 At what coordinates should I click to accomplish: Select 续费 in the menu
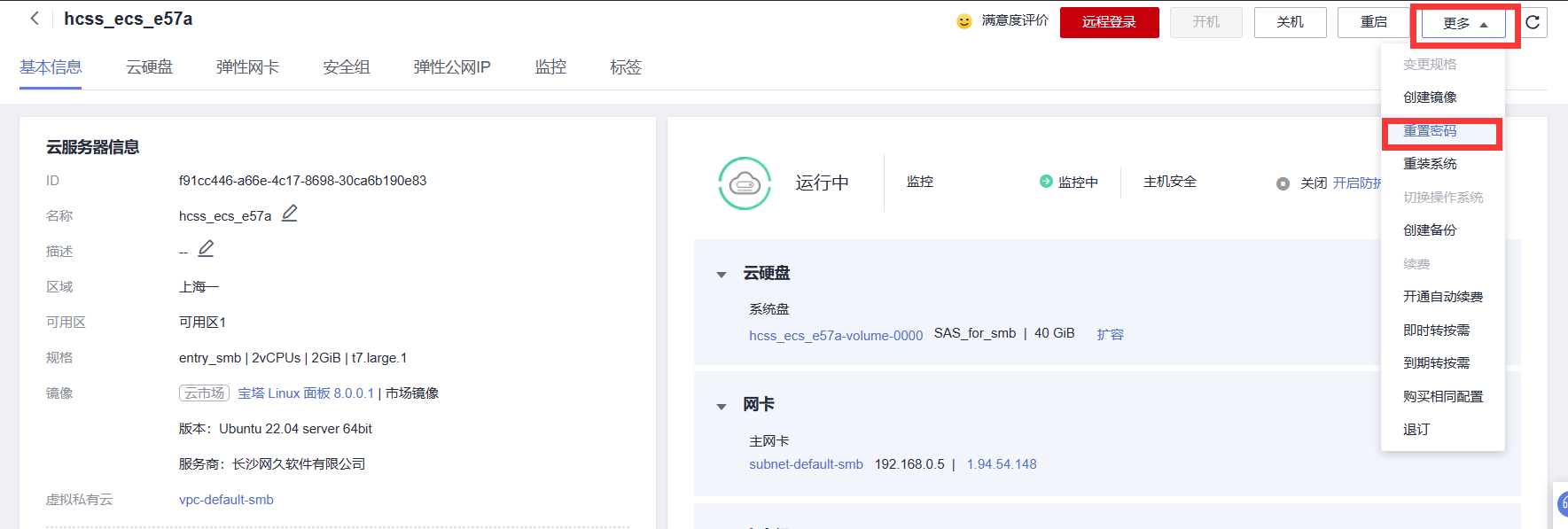tap(1416, 263)
